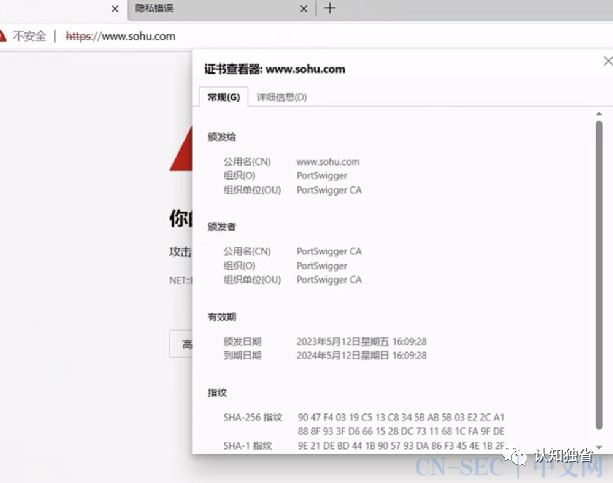Open a new browser tab

point(330,8)
